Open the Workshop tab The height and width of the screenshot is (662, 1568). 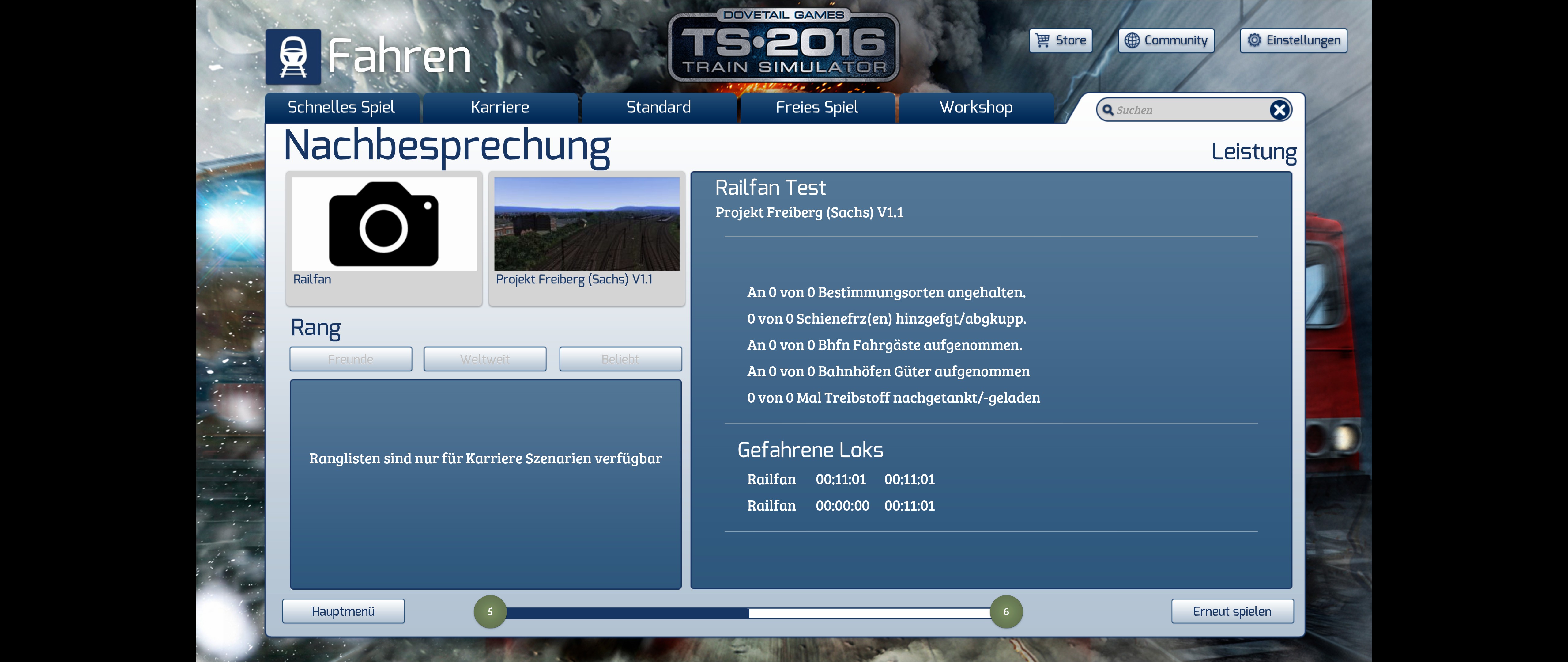976,108
